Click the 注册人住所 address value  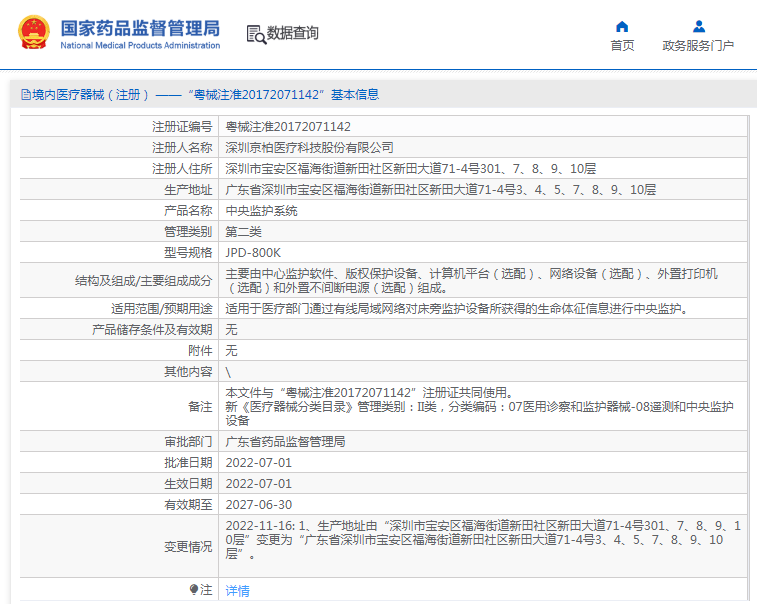[411, 169]
